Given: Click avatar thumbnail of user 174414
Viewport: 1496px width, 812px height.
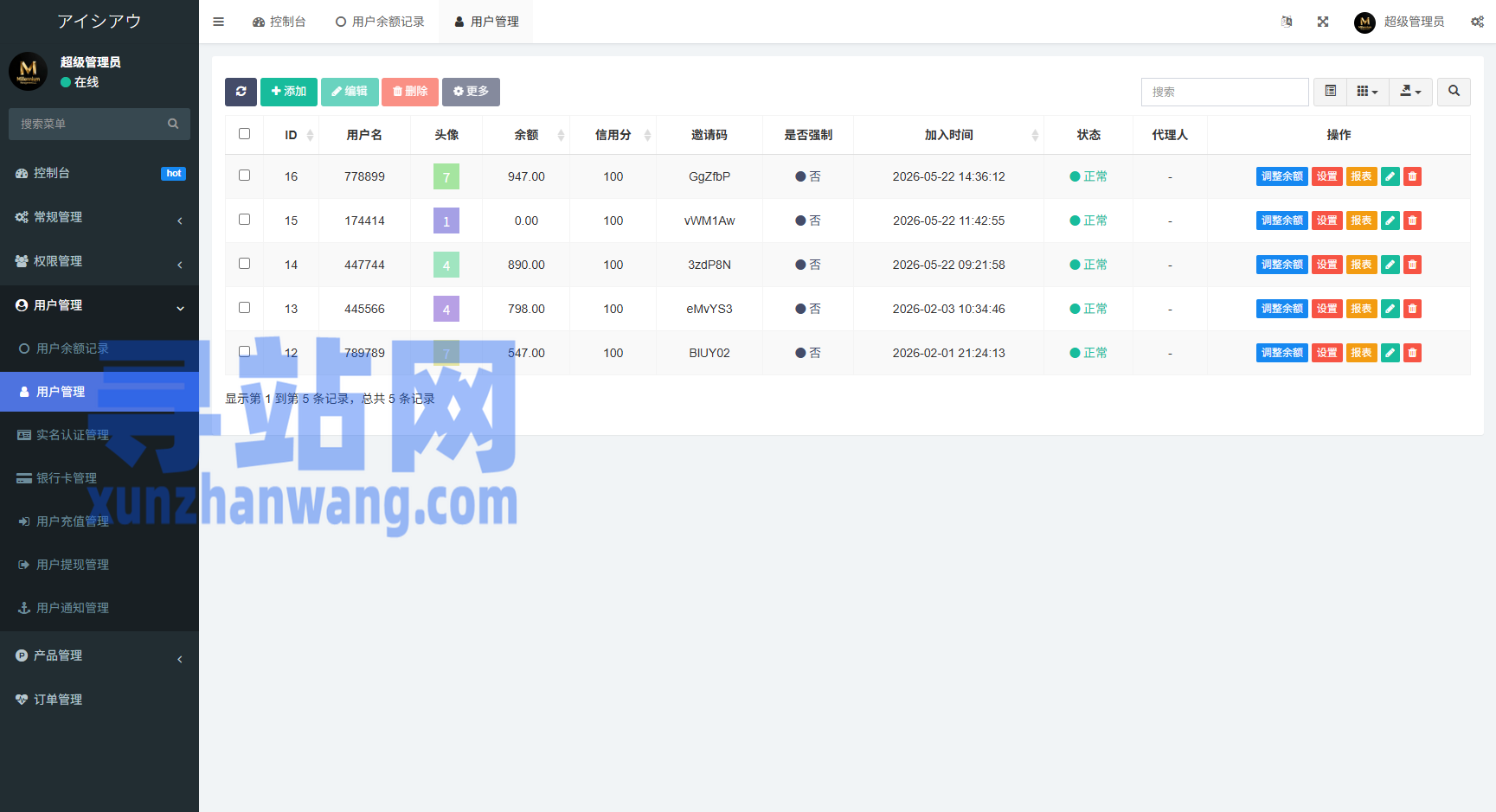Looking at the screenshot, I should point(446,221).
